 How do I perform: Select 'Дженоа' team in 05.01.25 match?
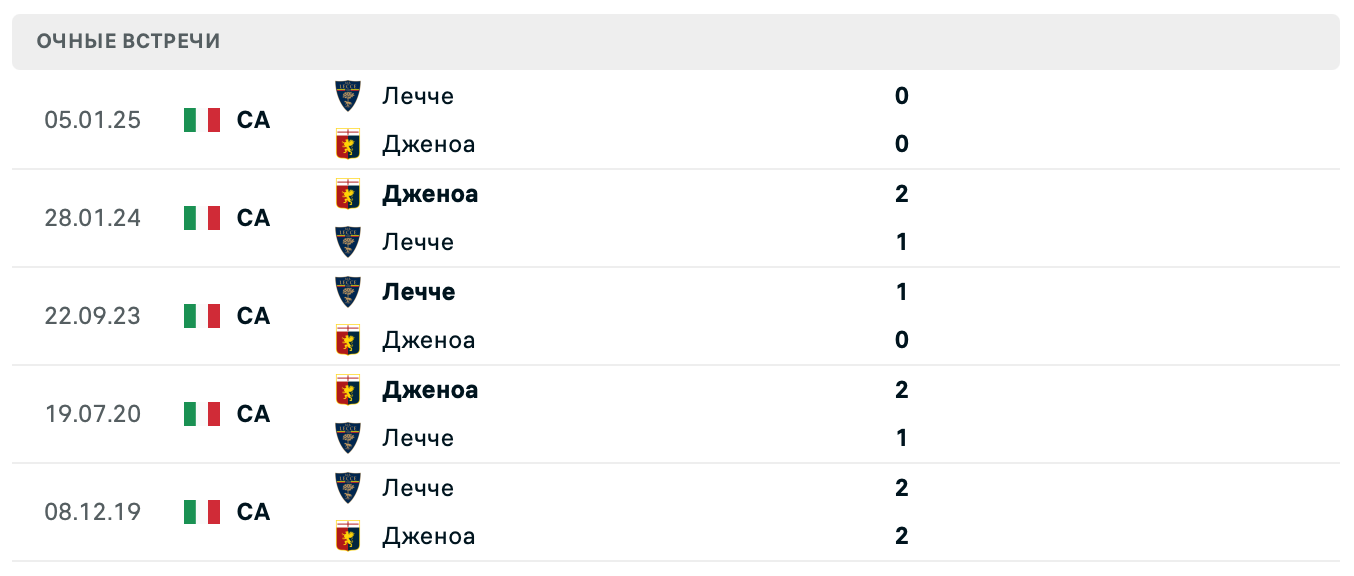pyautogui.click(x=428, y=144)
